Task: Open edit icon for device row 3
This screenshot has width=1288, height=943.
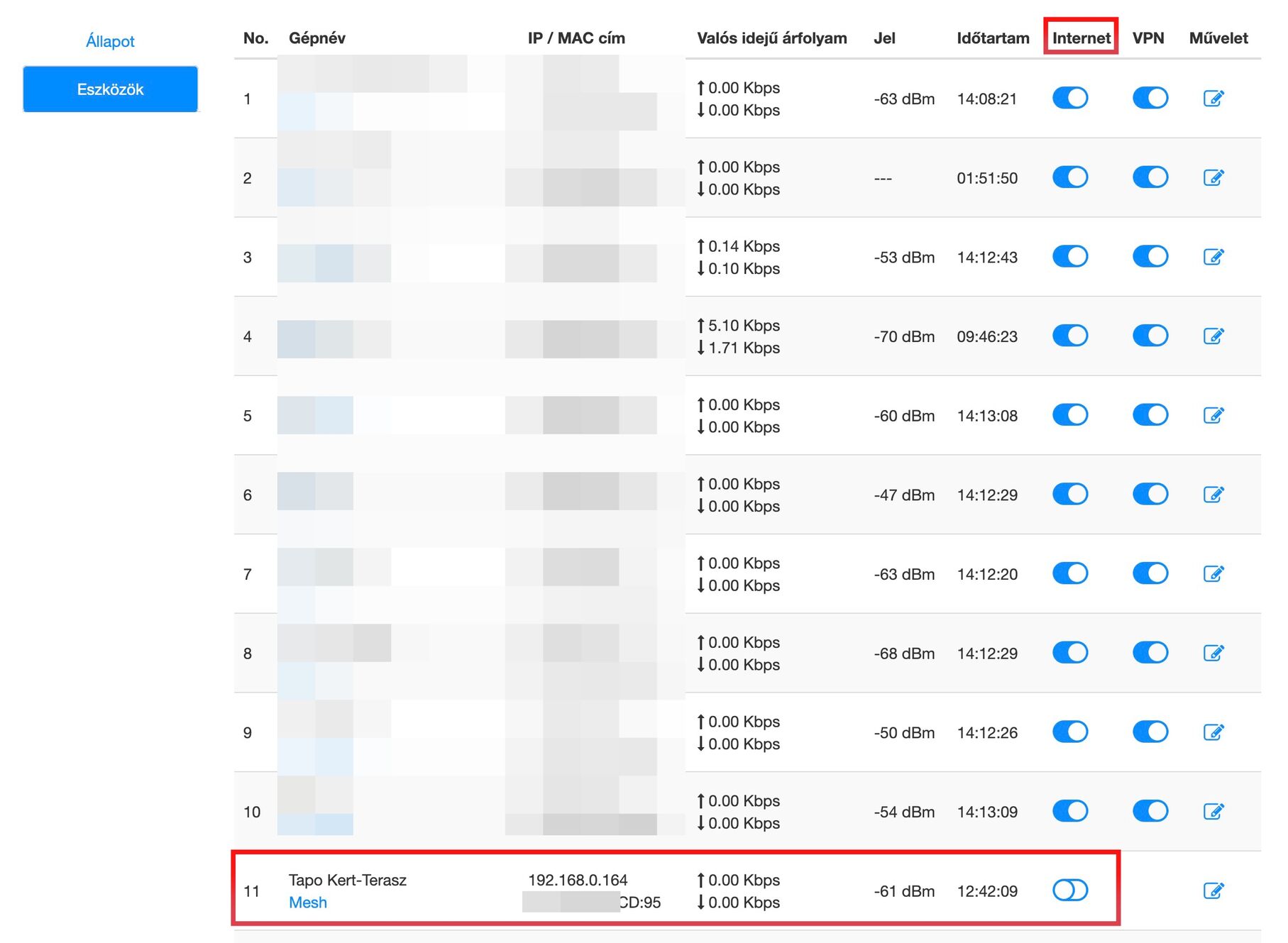Action: [1213, 257]
